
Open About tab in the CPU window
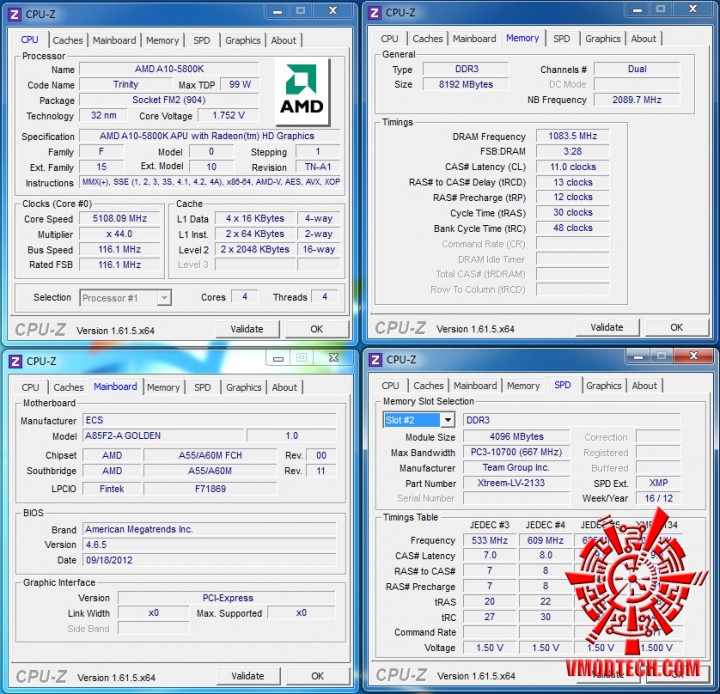(283, 40)
